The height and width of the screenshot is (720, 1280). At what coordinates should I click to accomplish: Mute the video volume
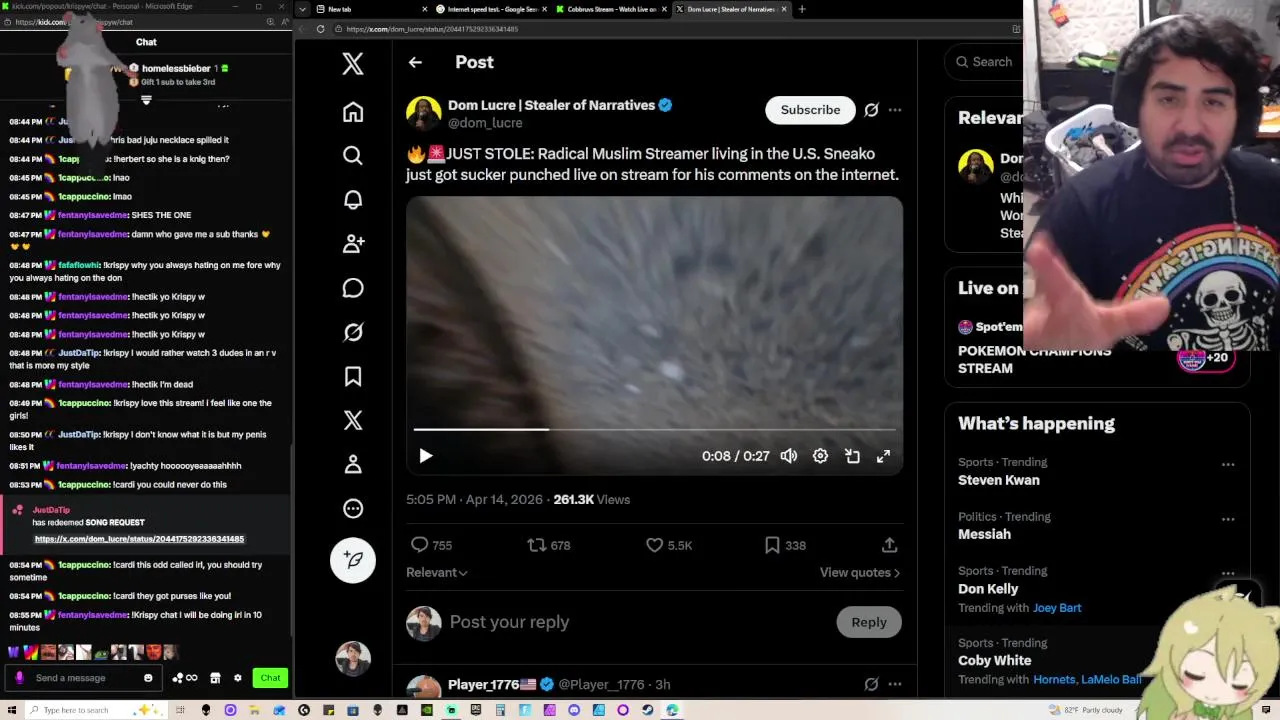[x=789, y=456]
